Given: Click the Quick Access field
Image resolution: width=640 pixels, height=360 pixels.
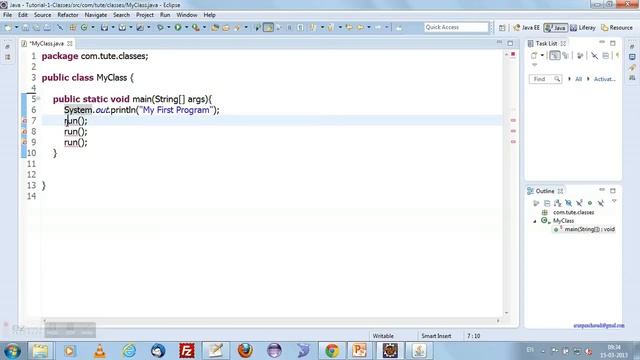Looking at the screenshot, I should [x=456, y=27].
